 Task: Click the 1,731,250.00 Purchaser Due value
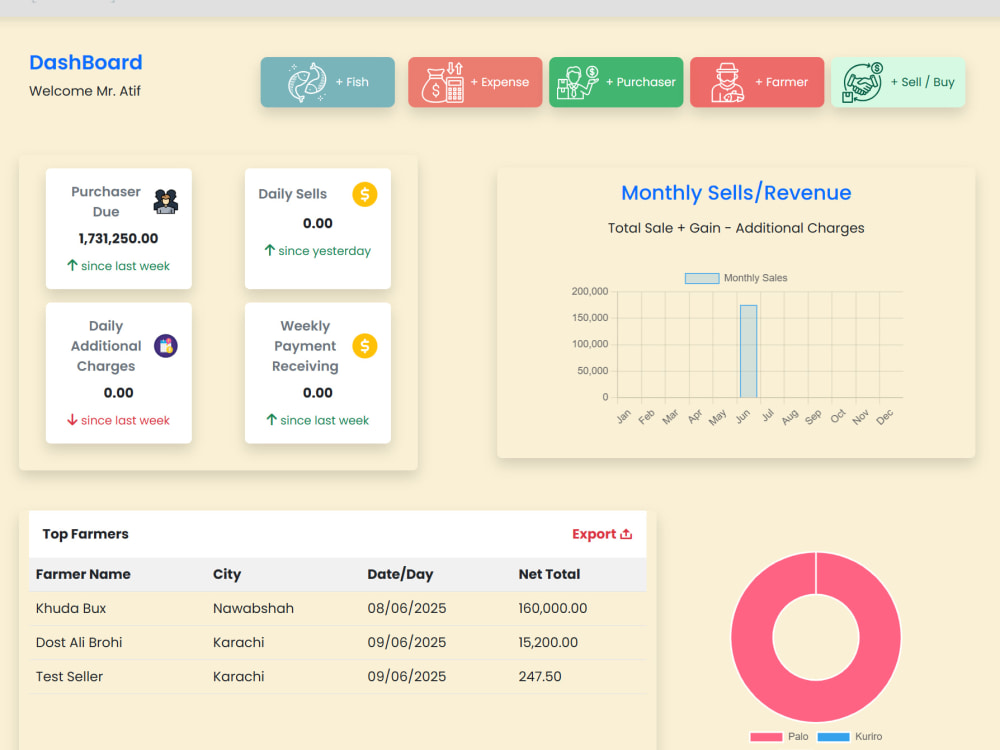point(119,239)
